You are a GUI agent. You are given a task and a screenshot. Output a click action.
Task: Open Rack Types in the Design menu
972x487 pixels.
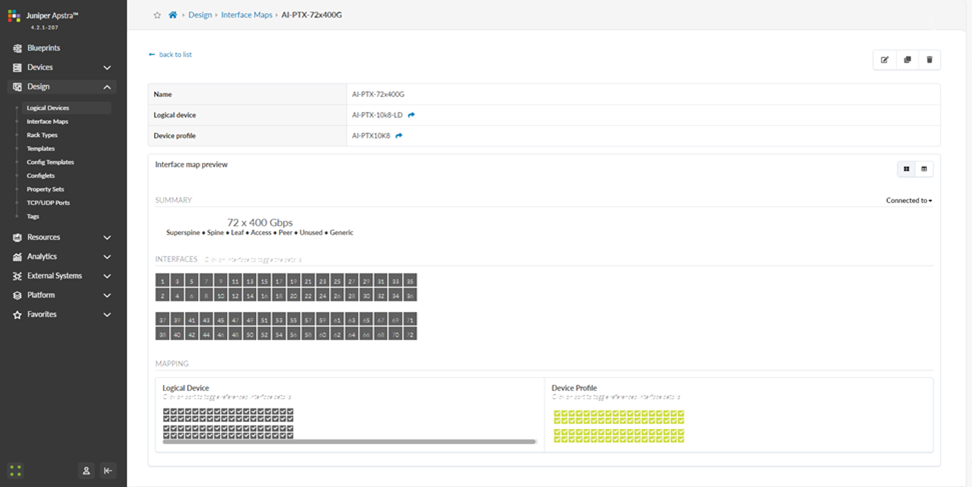click(x=42, y=135)
